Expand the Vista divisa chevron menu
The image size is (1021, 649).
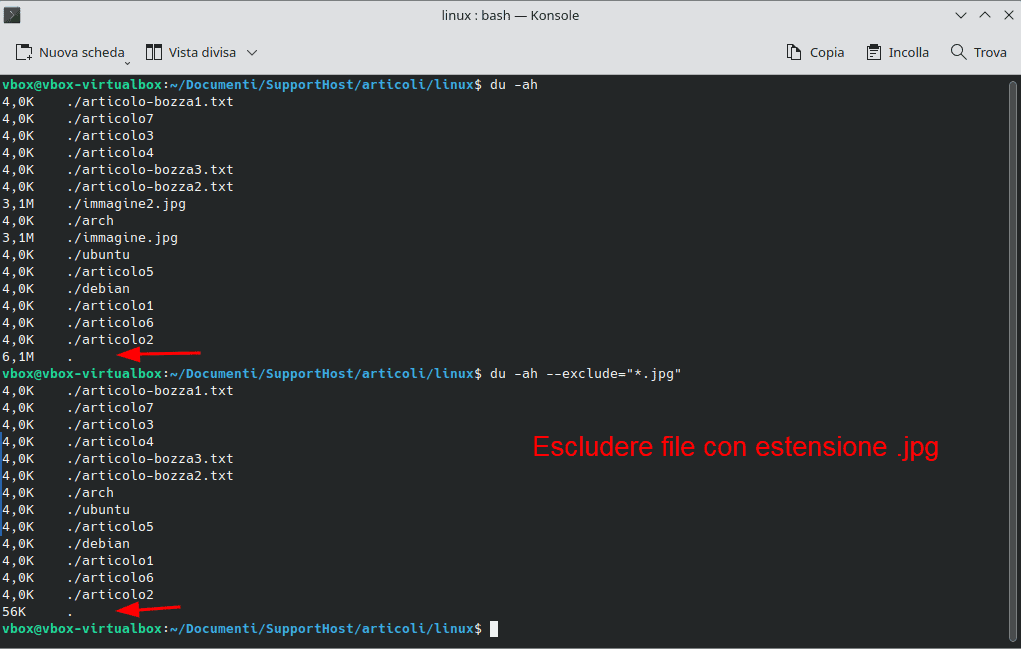[252, 52]
